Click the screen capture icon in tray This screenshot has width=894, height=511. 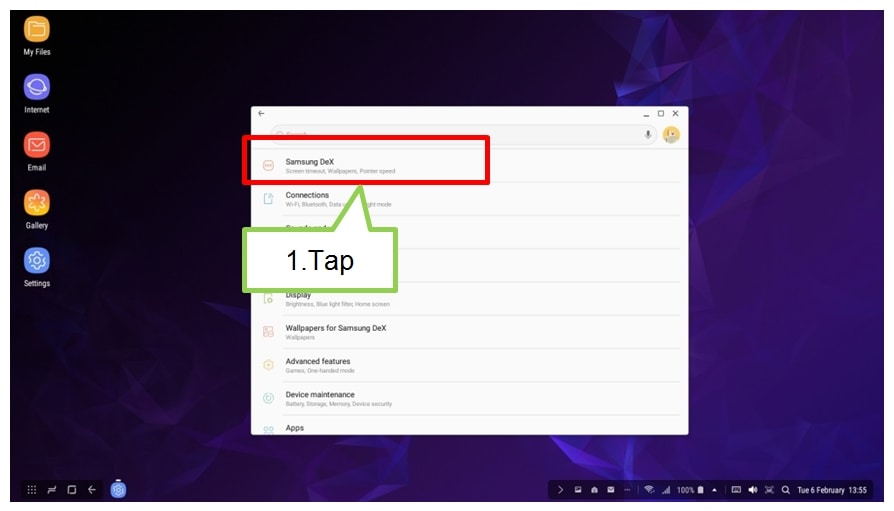(769, 489)
